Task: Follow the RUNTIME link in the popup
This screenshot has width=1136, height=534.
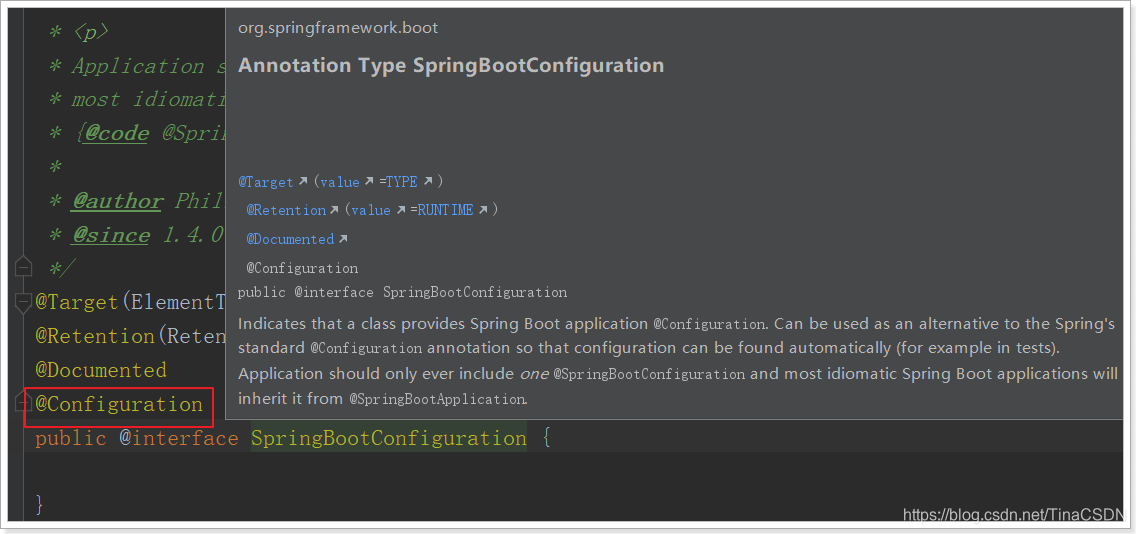Action: pyautogui.click(x=446, y=210)
